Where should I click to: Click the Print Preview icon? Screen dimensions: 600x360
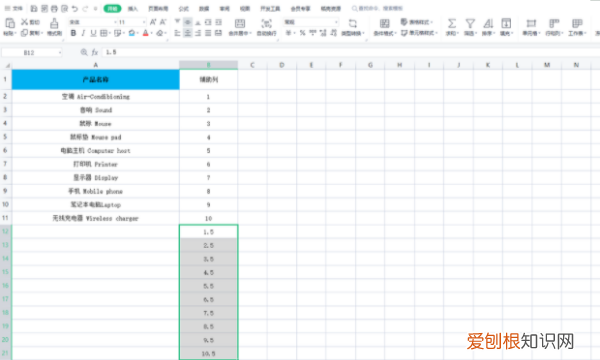65,8
